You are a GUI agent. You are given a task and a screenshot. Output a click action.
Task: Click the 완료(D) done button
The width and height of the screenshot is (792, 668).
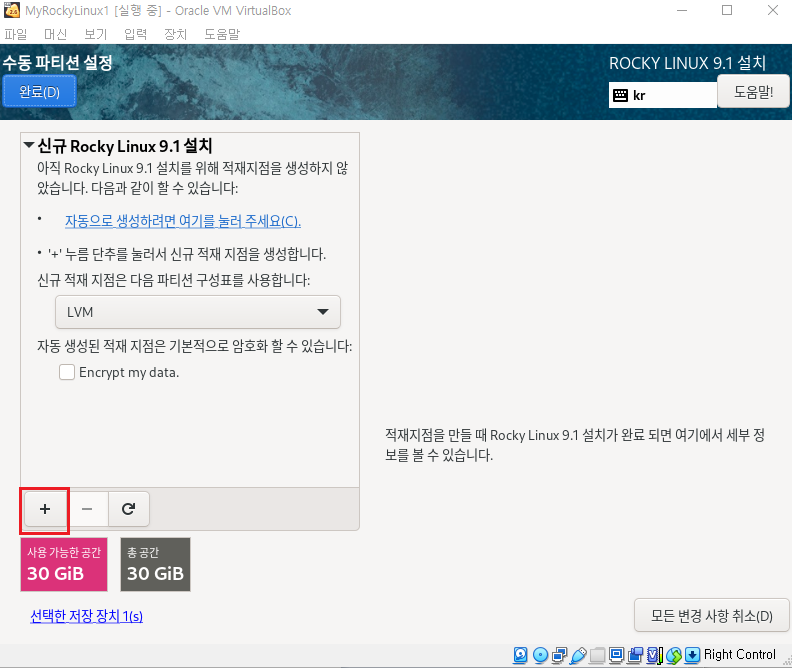coord(39,91)
